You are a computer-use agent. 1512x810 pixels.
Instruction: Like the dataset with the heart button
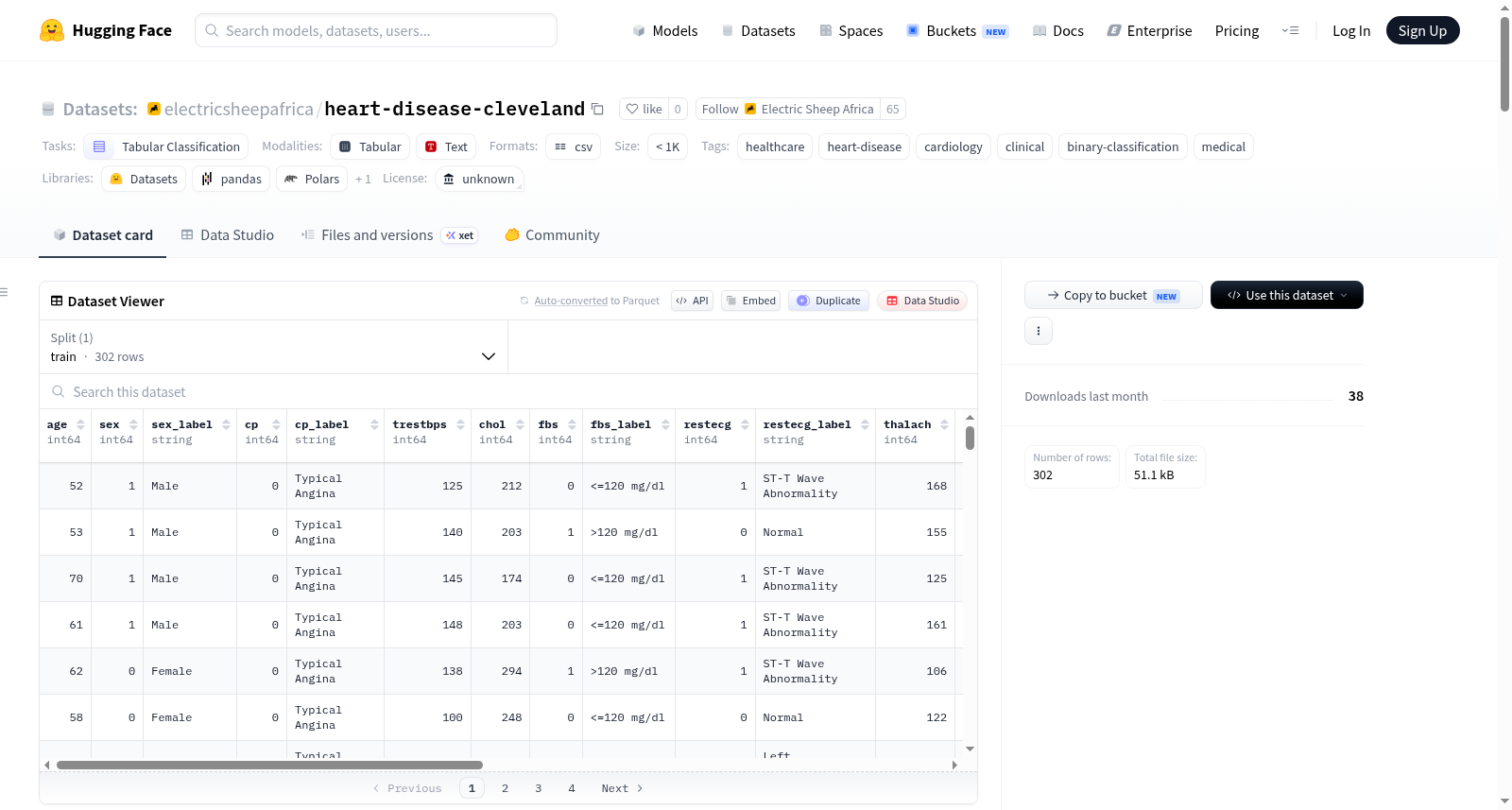(644, 109)
